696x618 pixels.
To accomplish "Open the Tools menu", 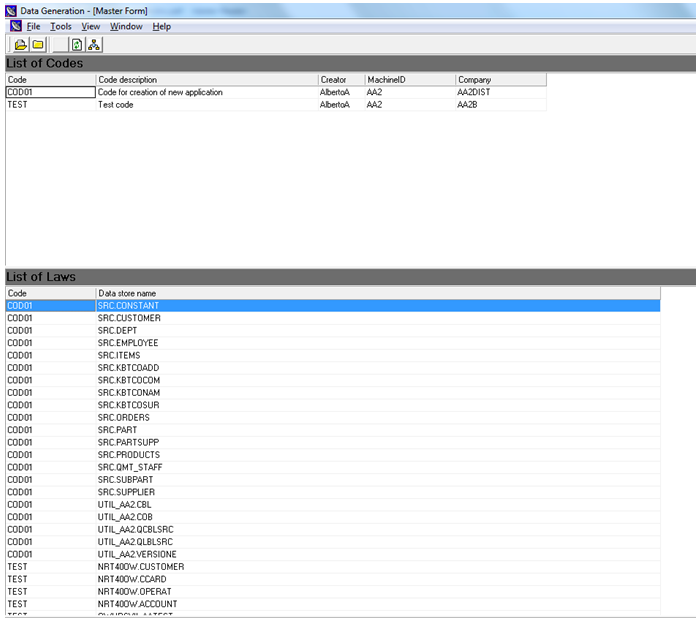I will [61, 27].
